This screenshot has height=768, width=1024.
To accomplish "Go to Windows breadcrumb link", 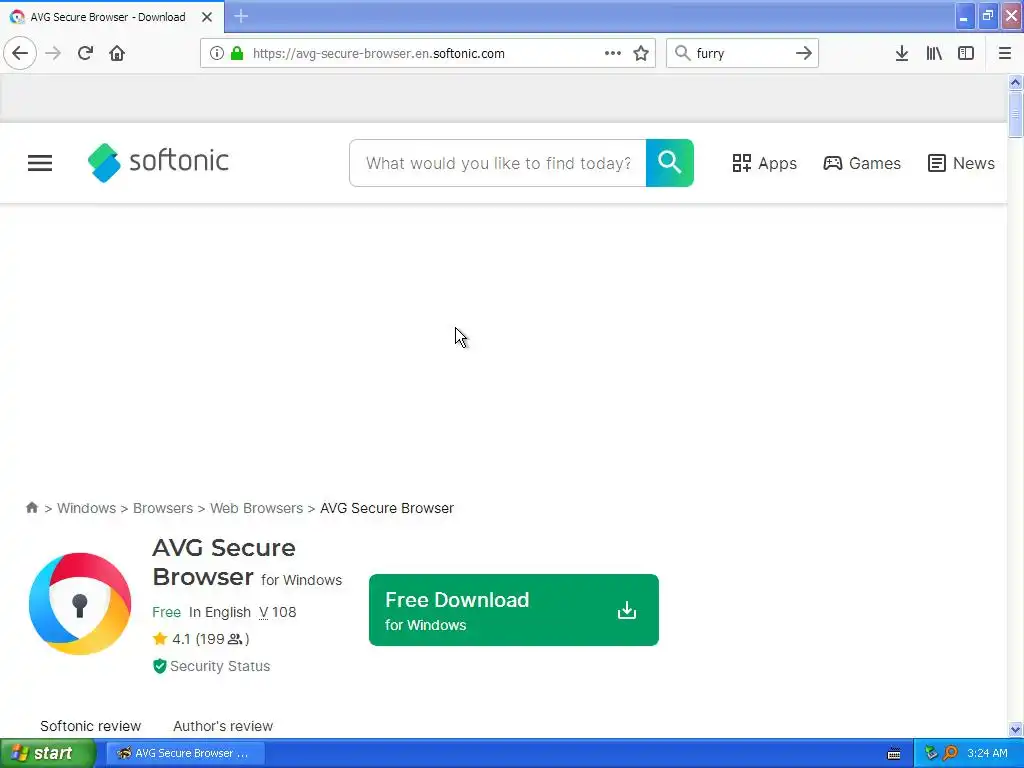I will tap(86, 508).
